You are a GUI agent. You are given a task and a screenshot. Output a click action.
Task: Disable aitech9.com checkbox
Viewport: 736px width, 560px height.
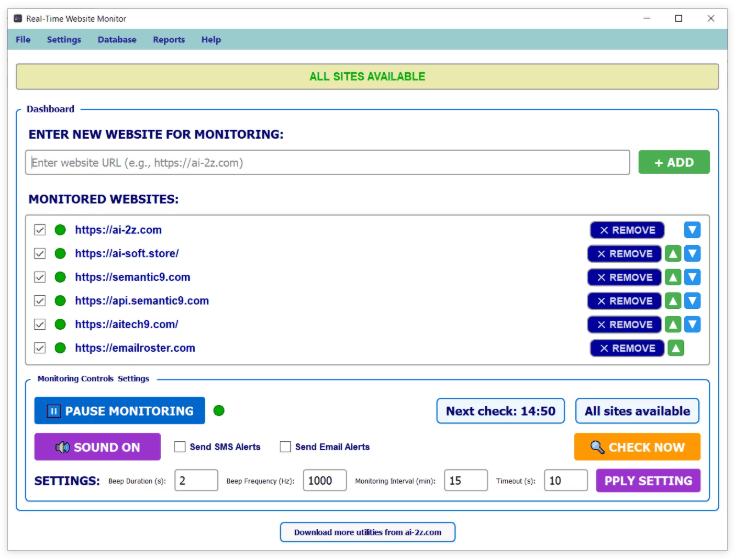[x=40, y=324]
